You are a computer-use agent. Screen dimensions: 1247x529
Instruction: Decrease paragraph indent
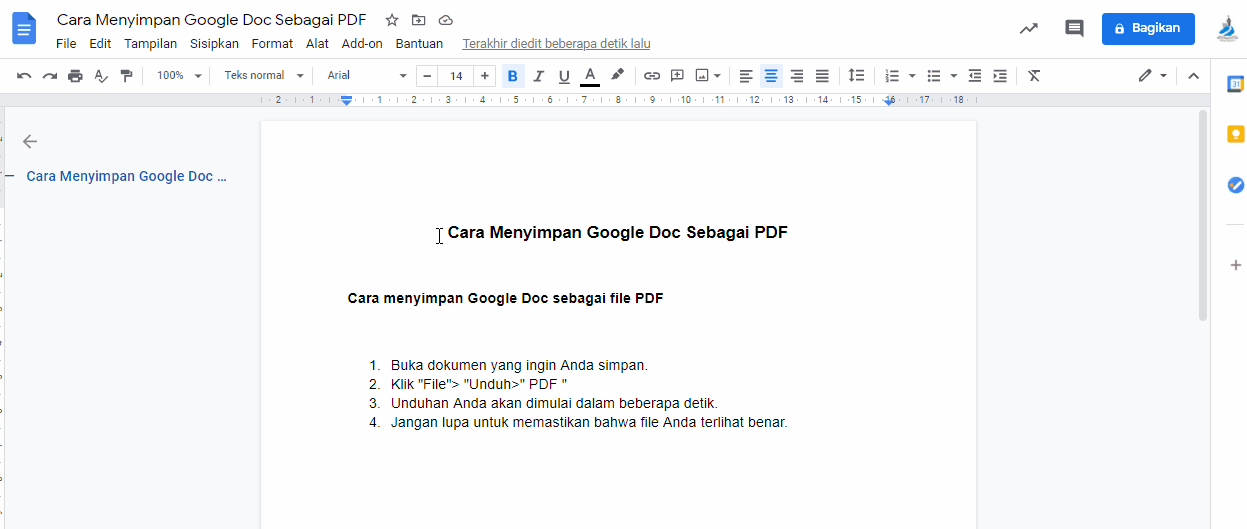974,76
